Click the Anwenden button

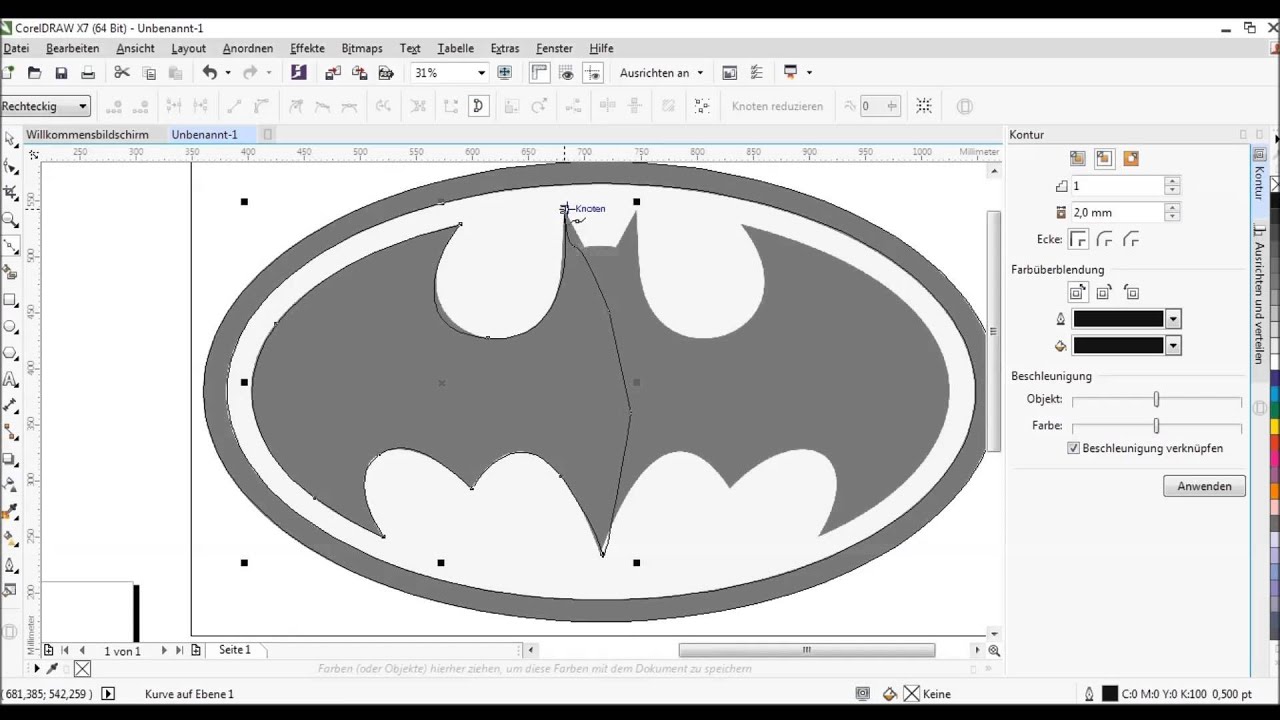(1204, 486)
